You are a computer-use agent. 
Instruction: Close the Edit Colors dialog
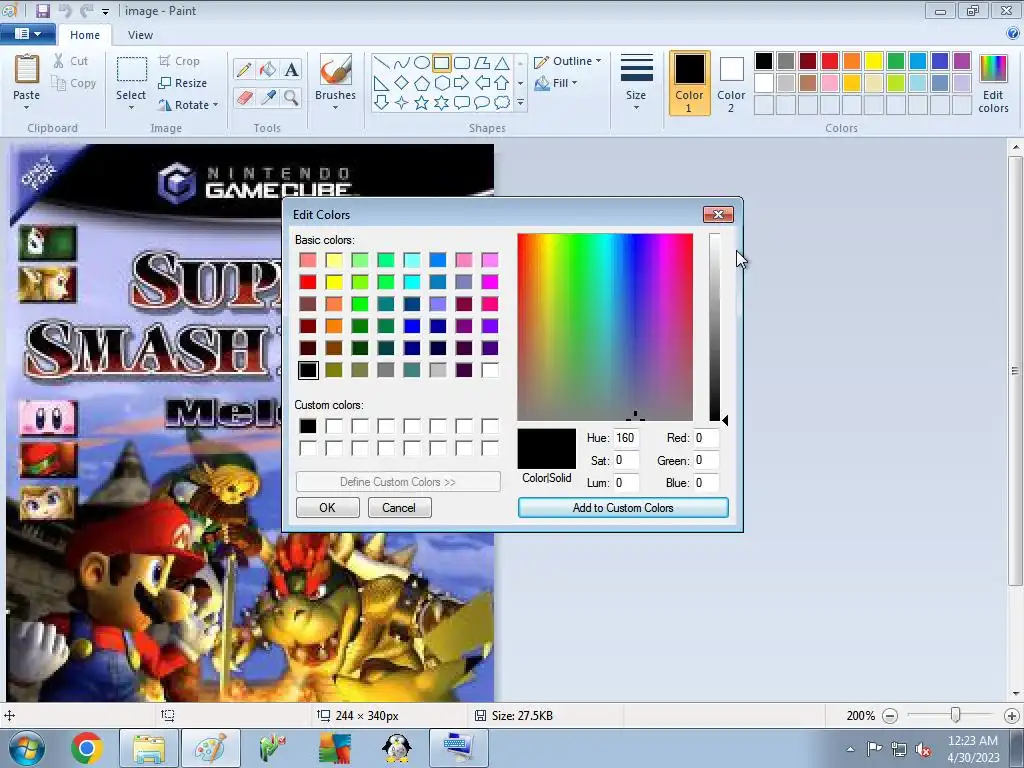pos(718,214)
